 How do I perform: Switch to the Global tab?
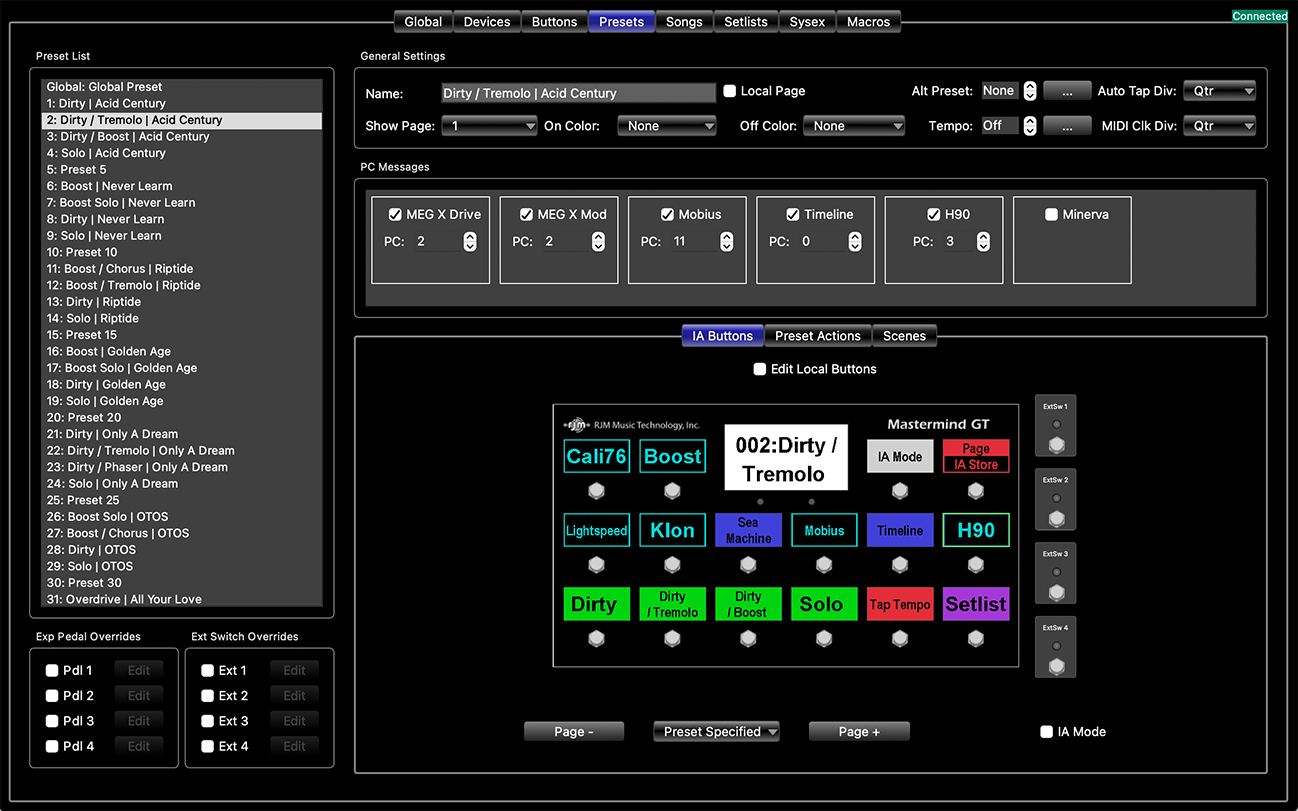click(423, 22)
